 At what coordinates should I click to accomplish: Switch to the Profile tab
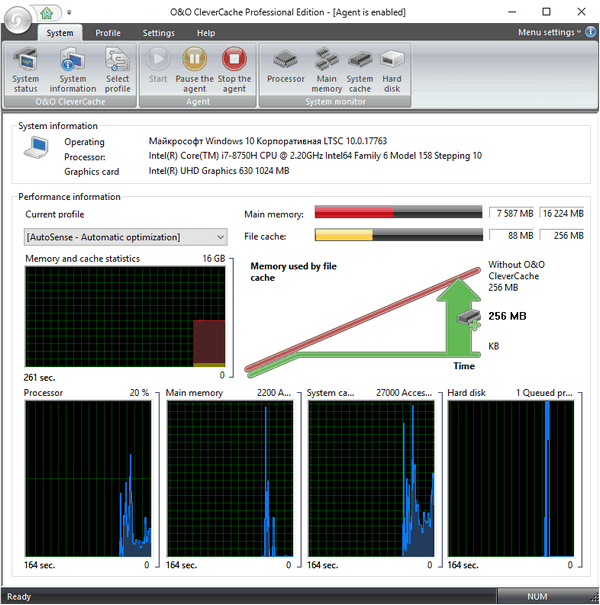click(108, 33)
